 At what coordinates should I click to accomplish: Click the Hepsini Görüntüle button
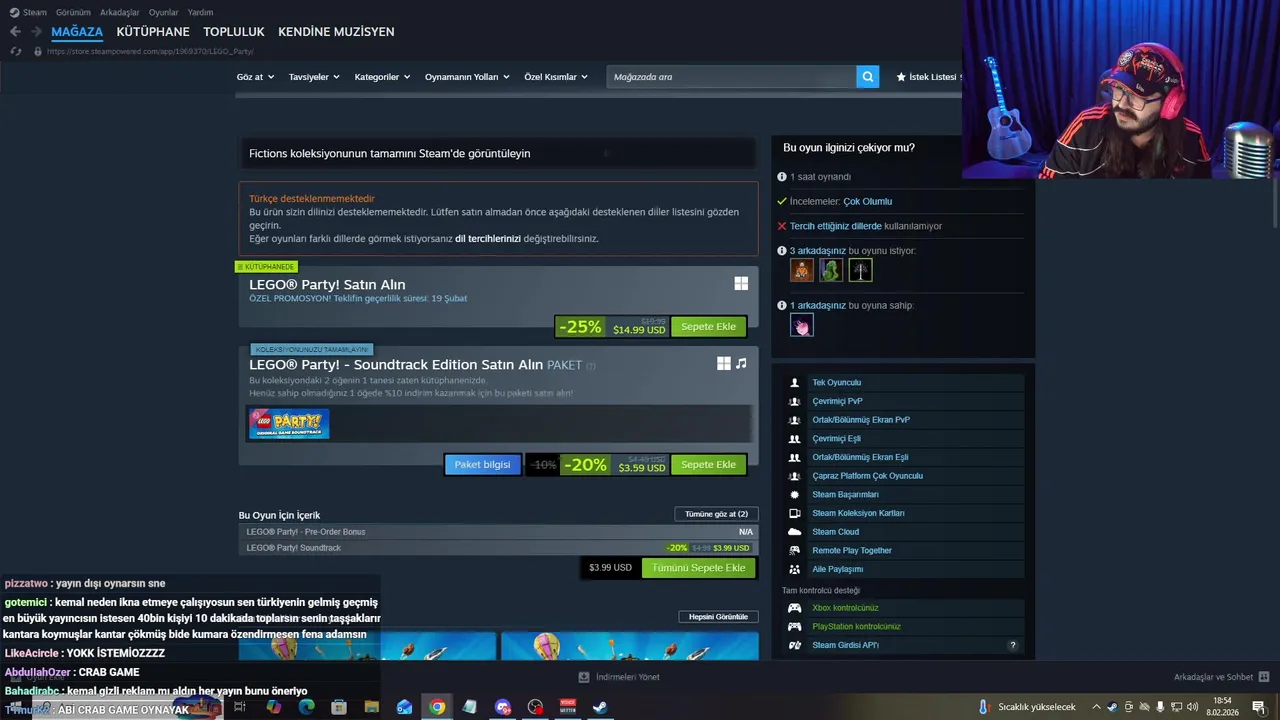coord(718,617)
